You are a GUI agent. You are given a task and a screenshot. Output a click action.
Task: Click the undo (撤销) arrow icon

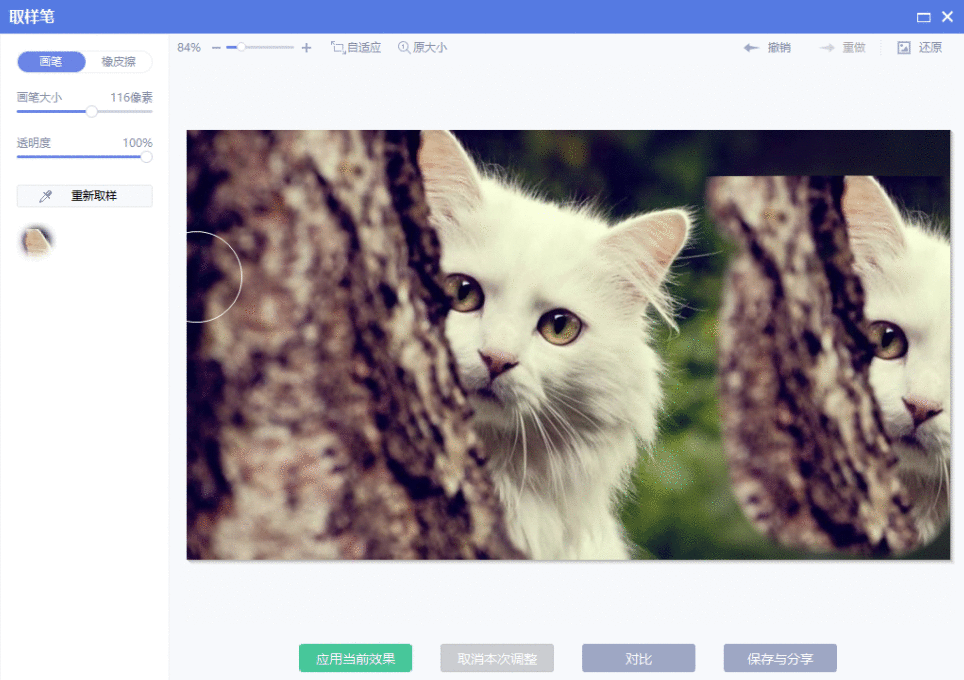click(x=750, y=46)
